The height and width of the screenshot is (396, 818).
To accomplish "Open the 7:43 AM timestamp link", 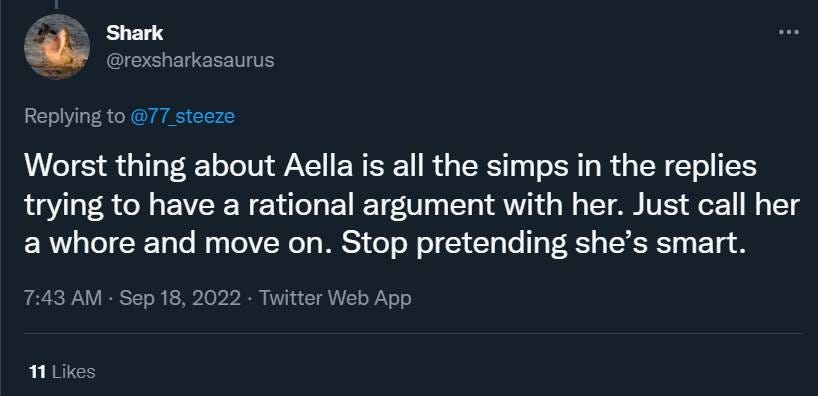I will click(x=63, y=298).
